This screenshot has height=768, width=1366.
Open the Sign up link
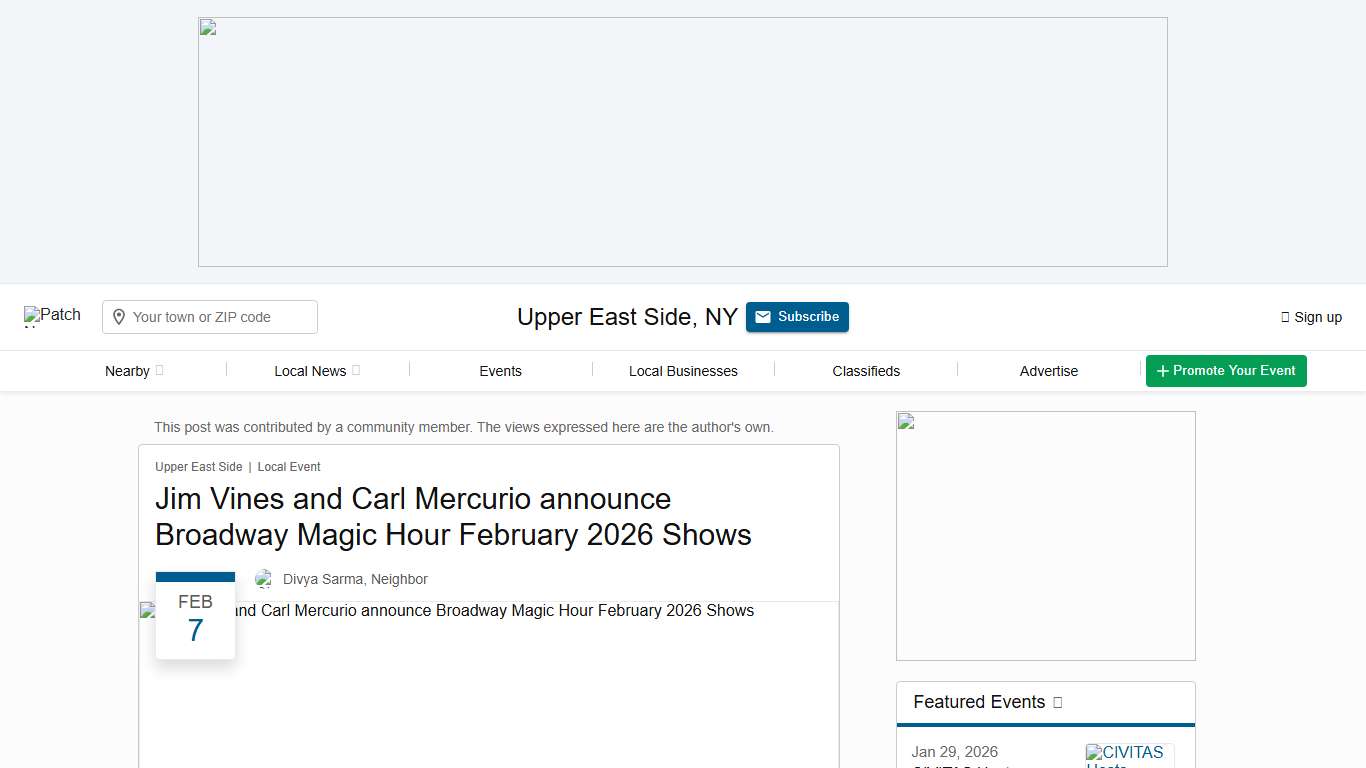coord(1311,317)
